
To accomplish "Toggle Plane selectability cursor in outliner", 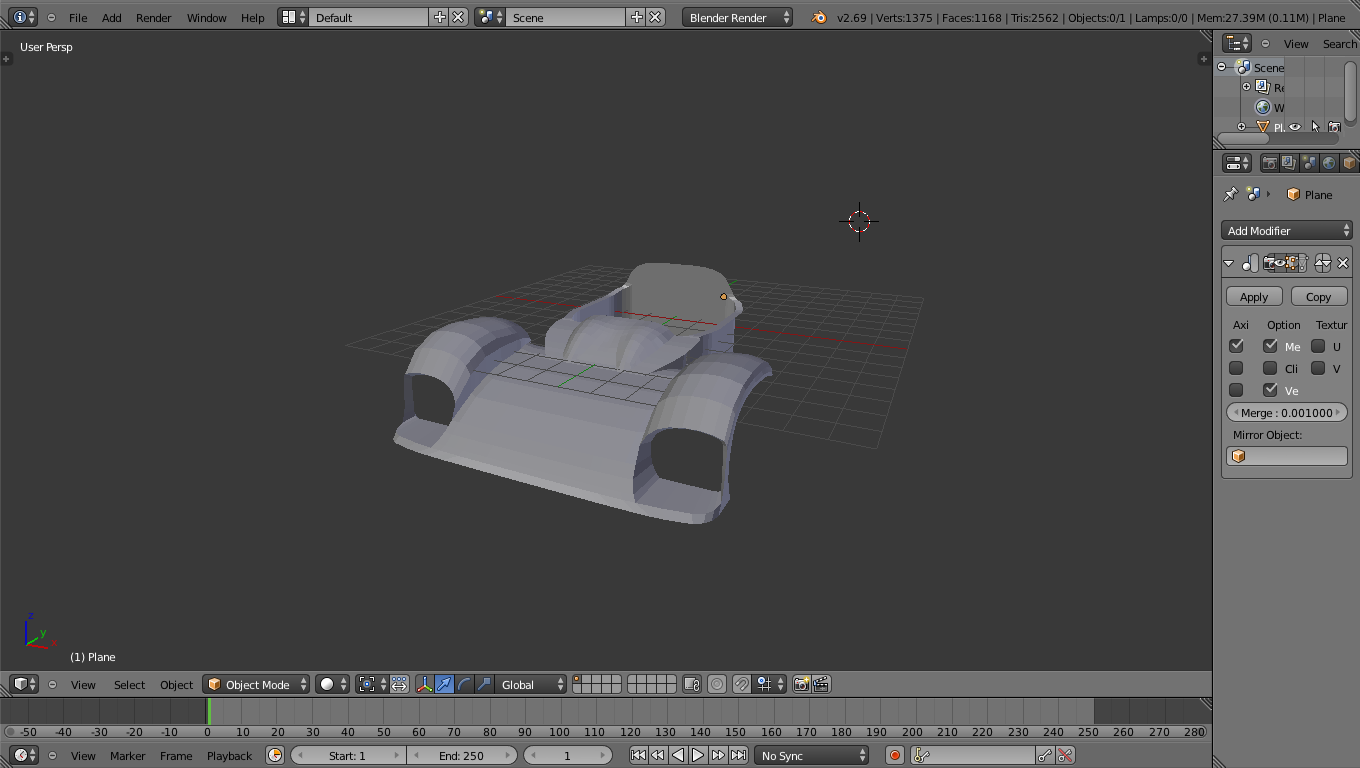I will point(1315,127).
